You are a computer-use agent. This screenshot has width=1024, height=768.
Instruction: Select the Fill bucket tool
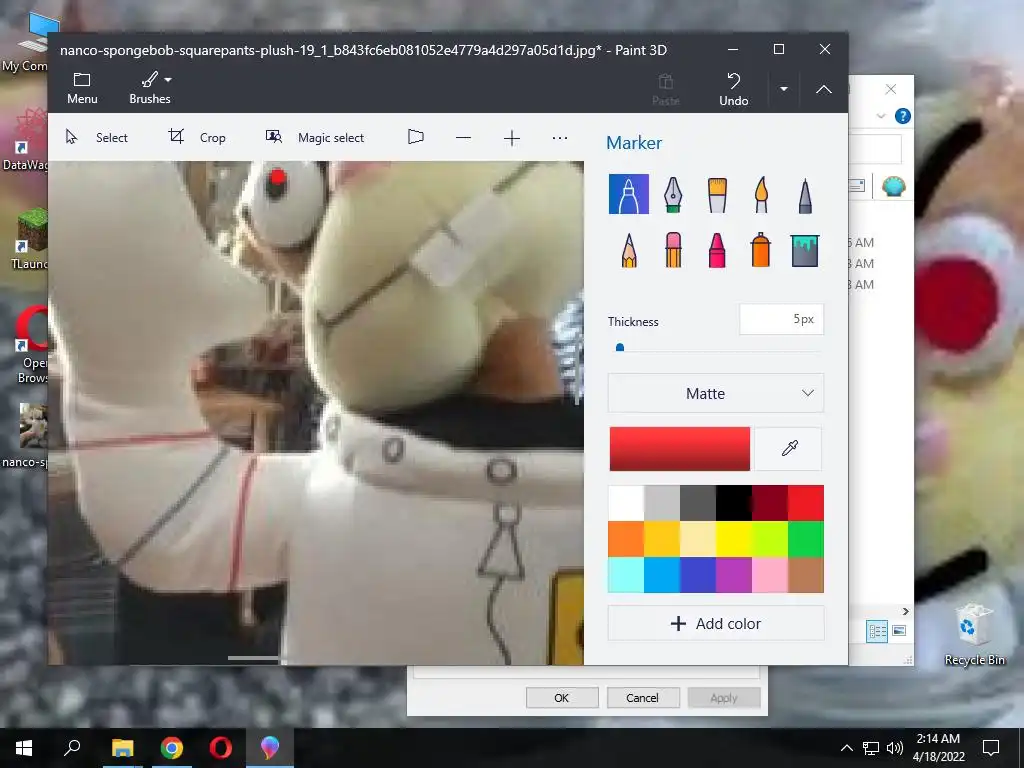[805, 250]
